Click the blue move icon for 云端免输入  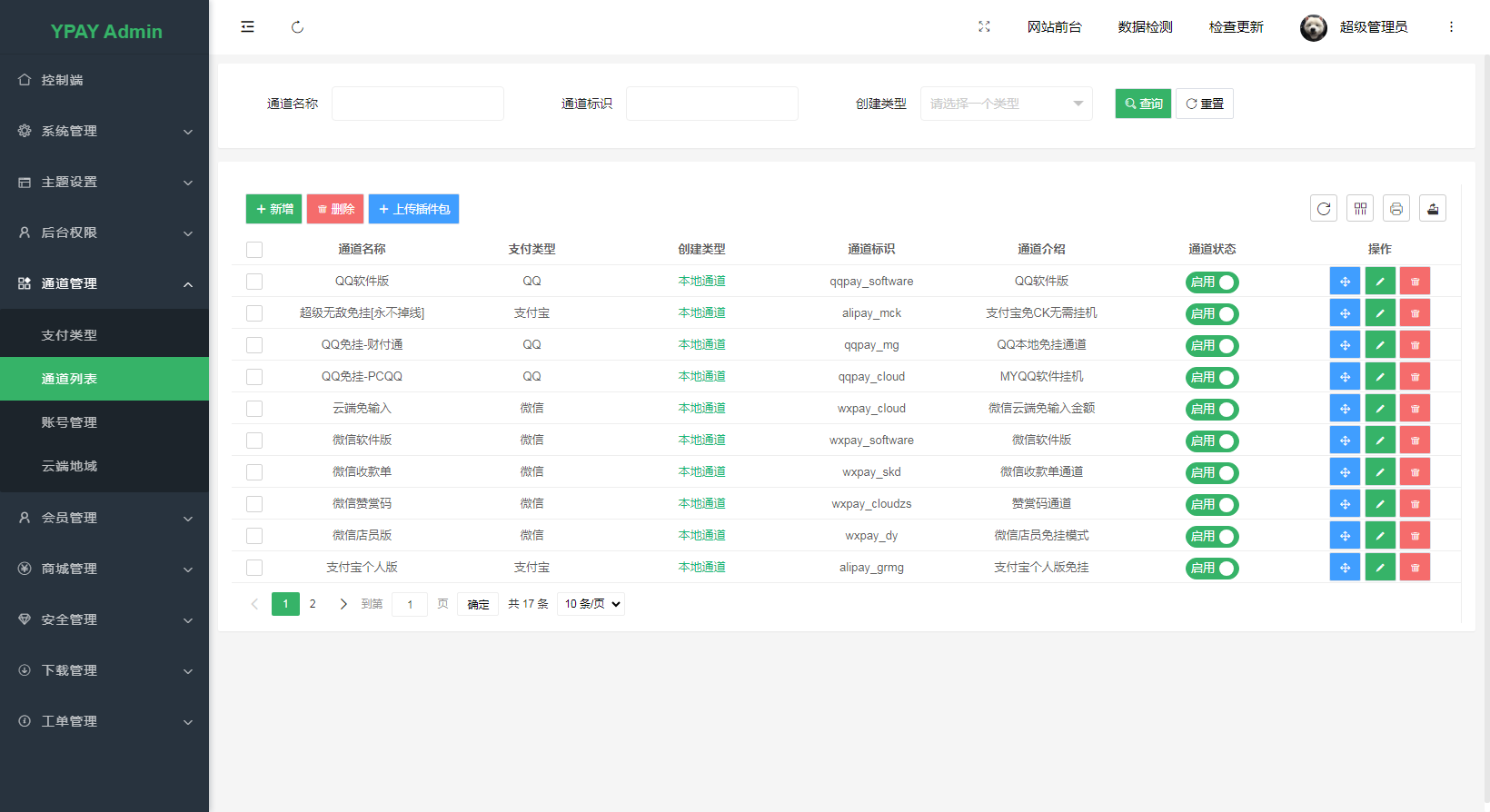1345,409
